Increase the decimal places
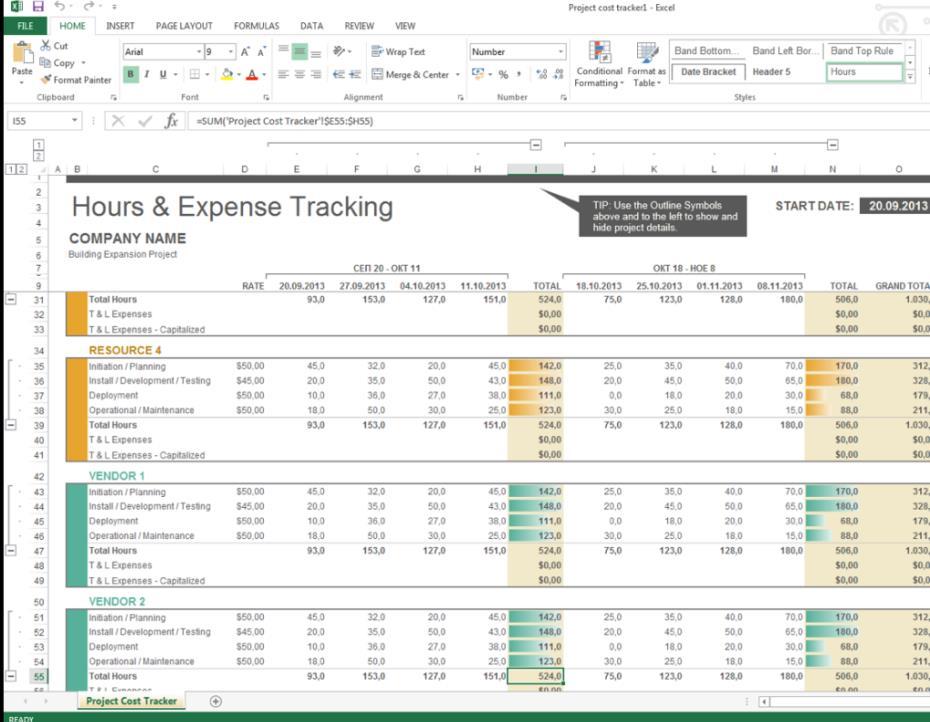Viewport: 930px width, 722px height. tap(542, 74)
